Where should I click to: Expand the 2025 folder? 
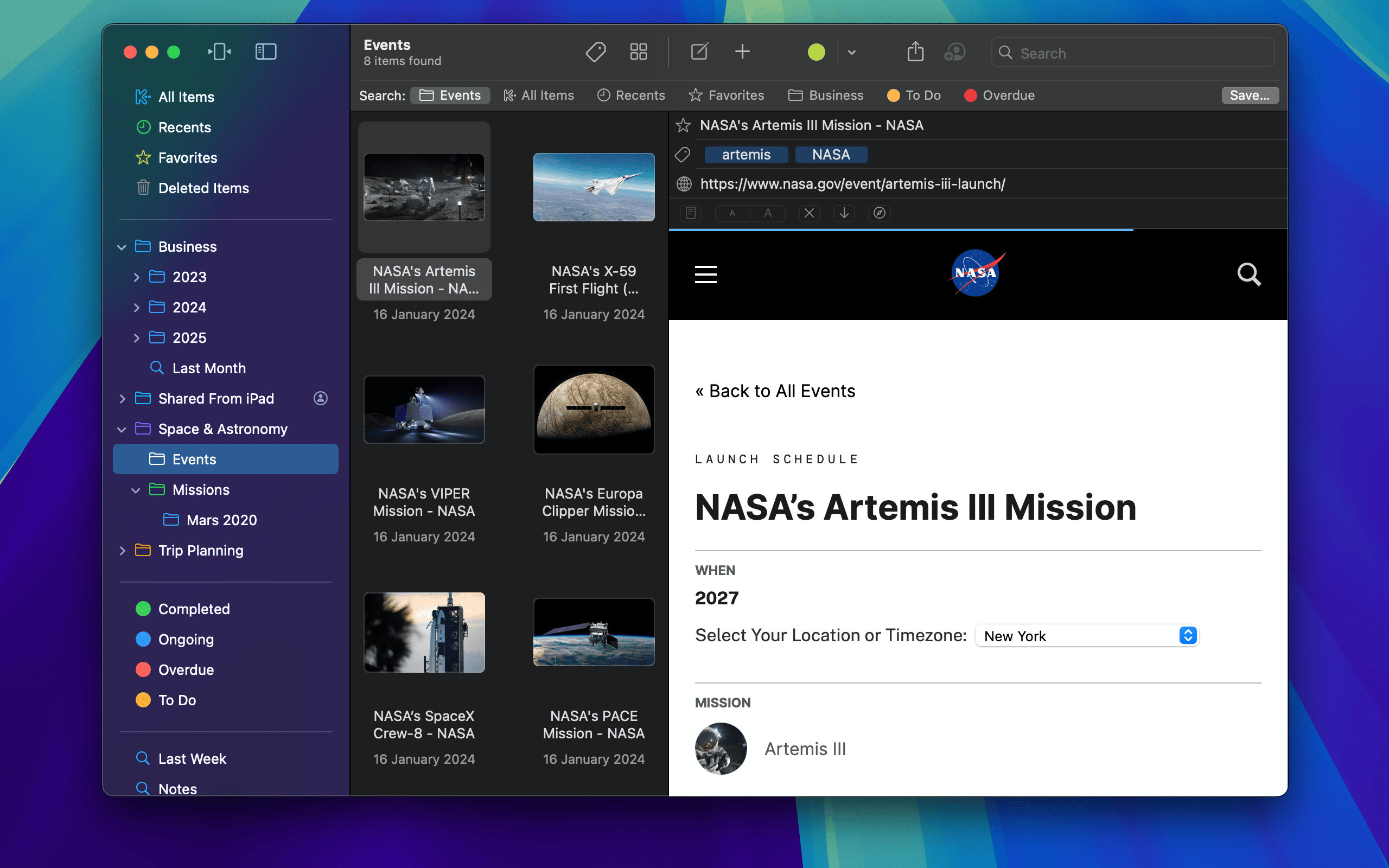(136, 338)
